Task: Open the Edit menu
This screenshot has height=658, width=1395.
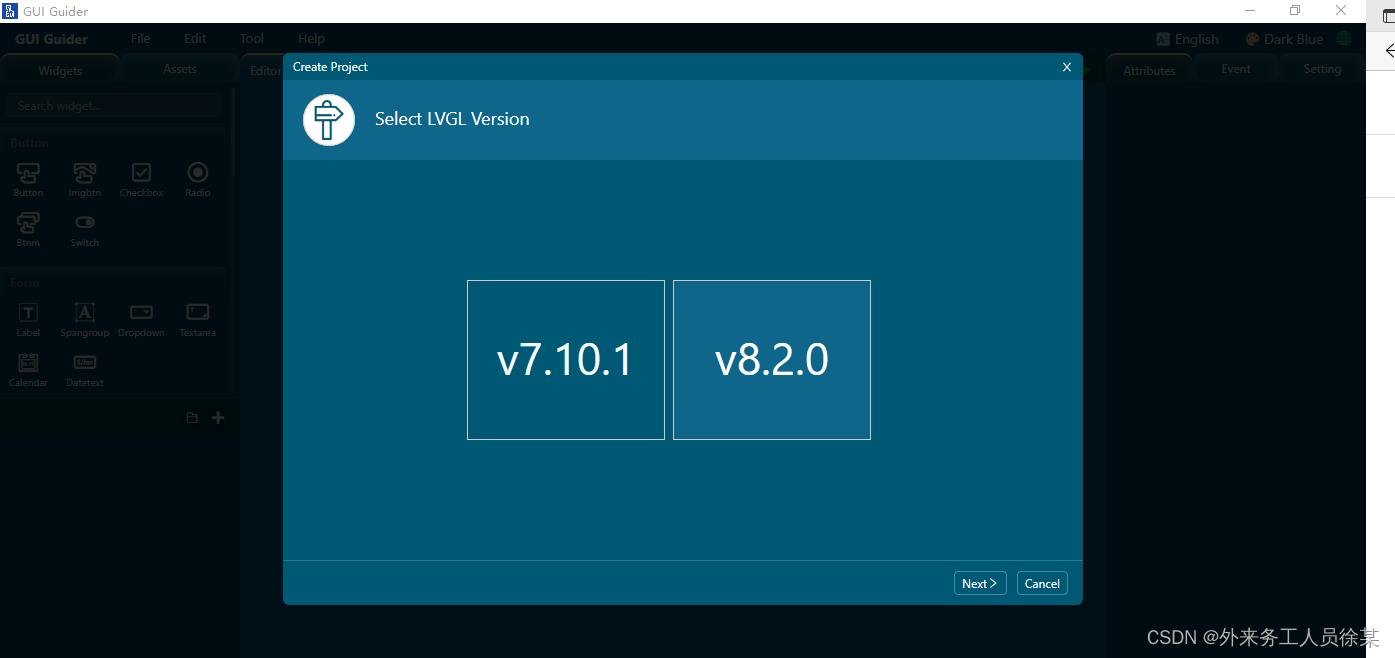Action: point(195,39)
